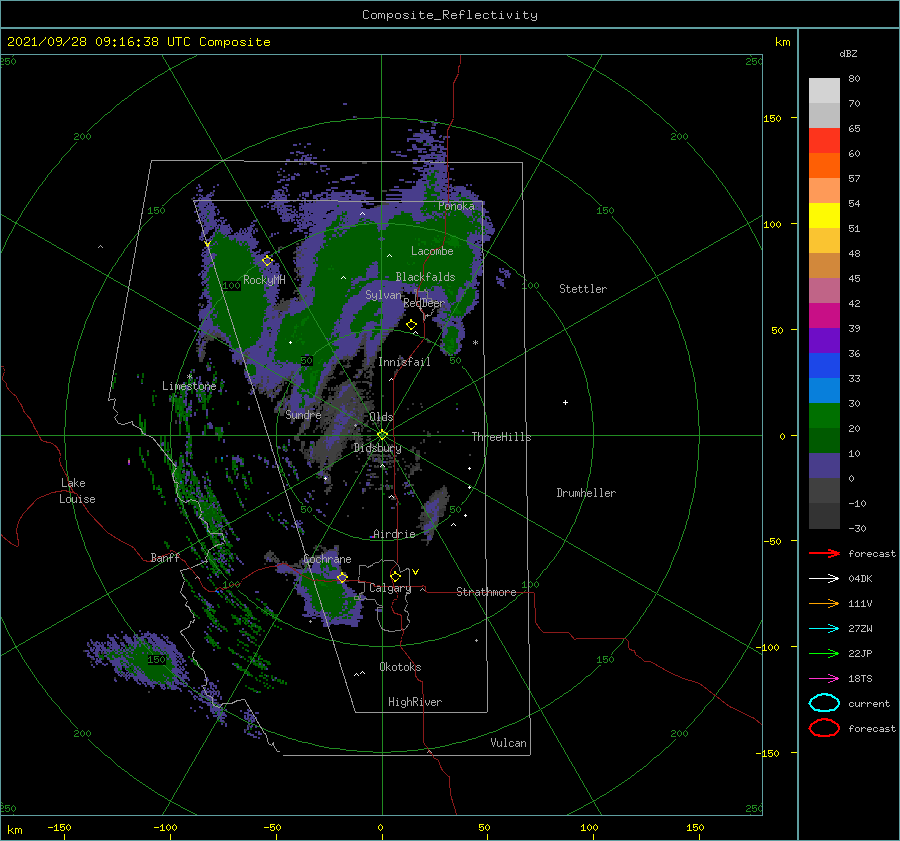Click the 'HighRiver' map label
This screenshot has height=841, width=900.
[415, 702]
